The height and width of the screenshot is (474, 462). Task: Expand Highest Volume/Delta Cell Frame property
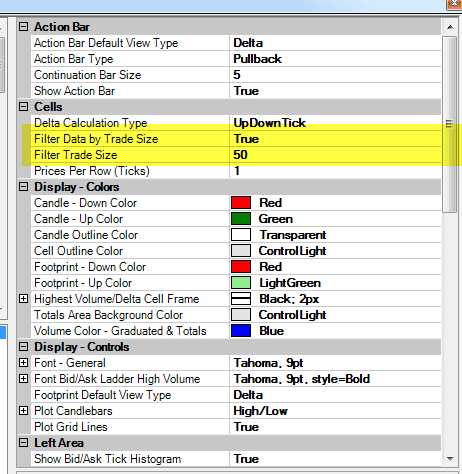pos(23,299)
